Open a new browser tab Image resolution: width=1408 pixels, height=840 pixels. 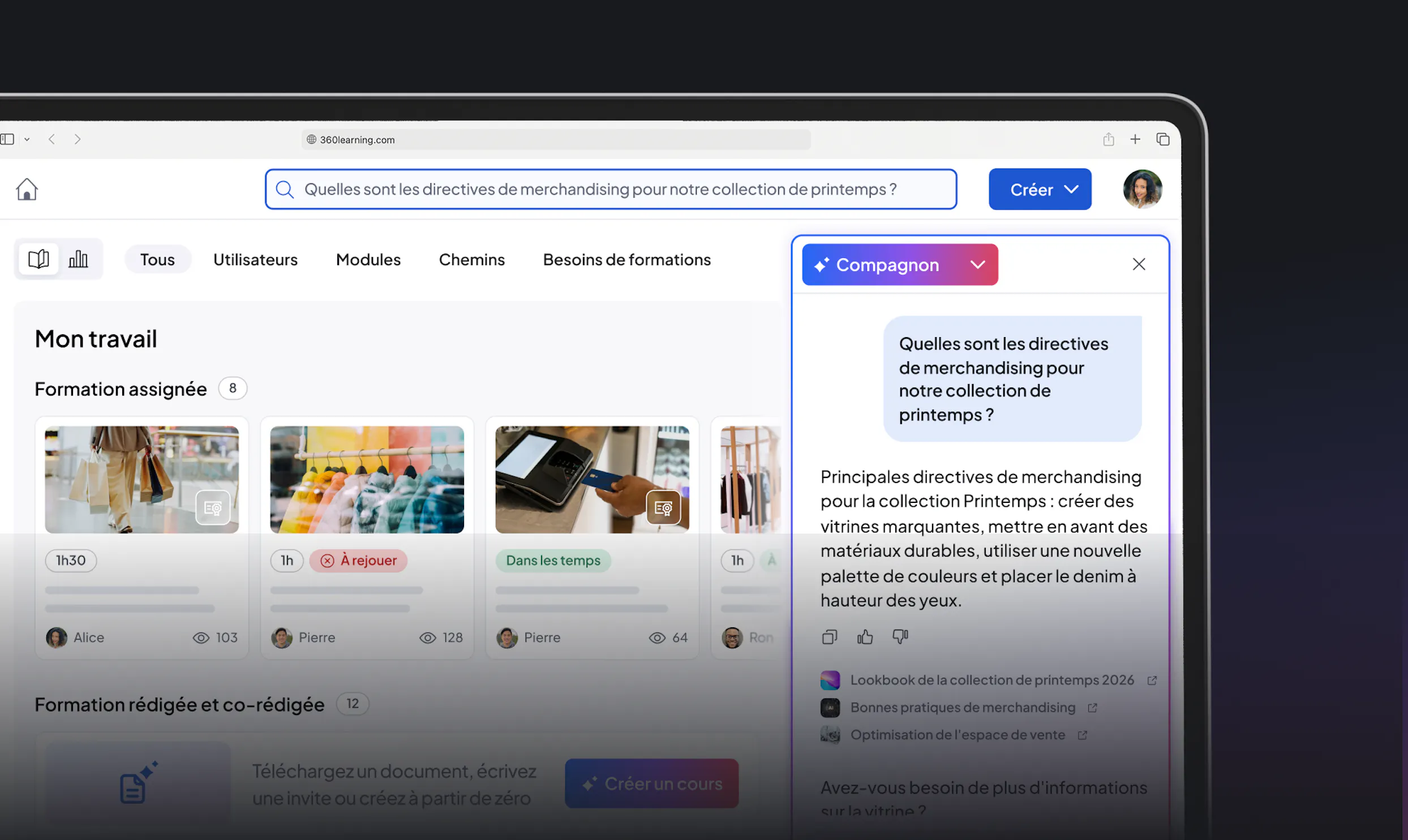coord(1135,139)
